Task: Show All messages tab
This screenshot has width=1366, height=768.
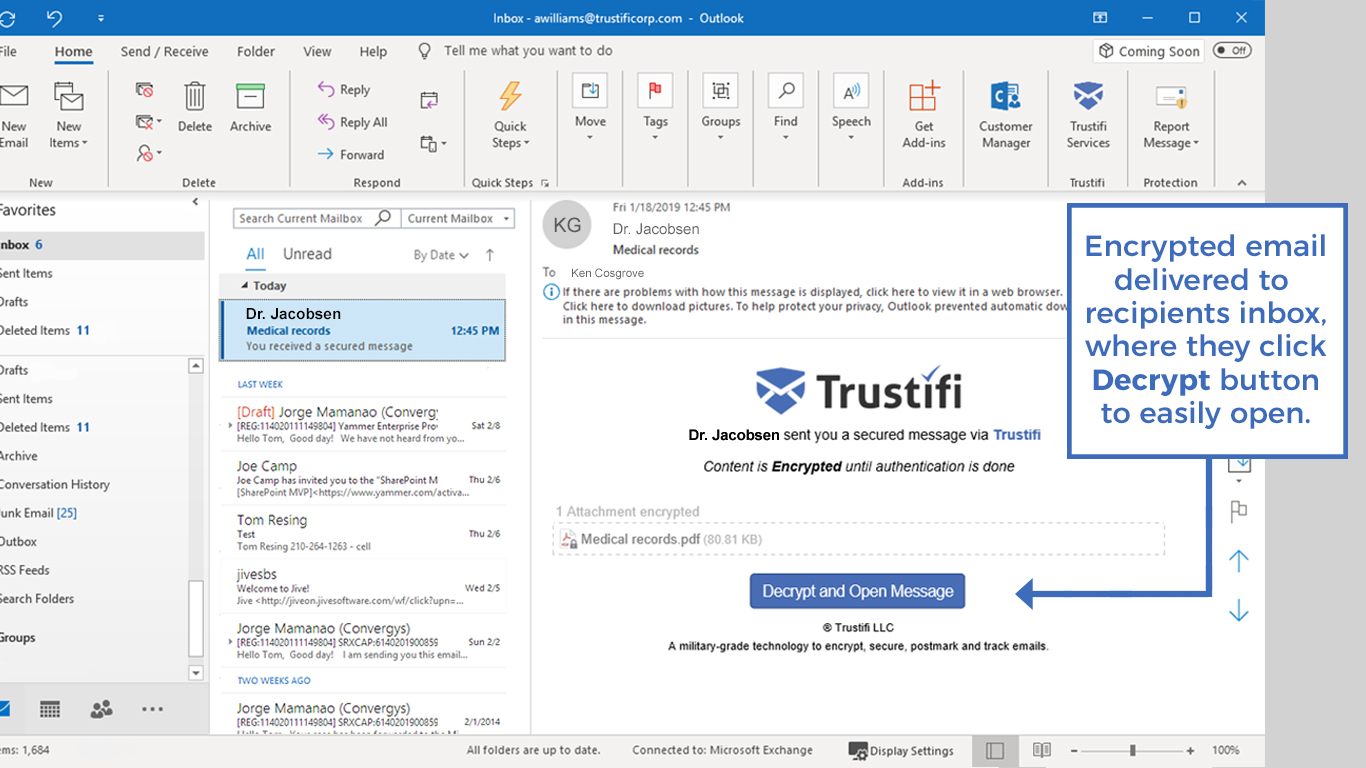Action: coord(255,254)
